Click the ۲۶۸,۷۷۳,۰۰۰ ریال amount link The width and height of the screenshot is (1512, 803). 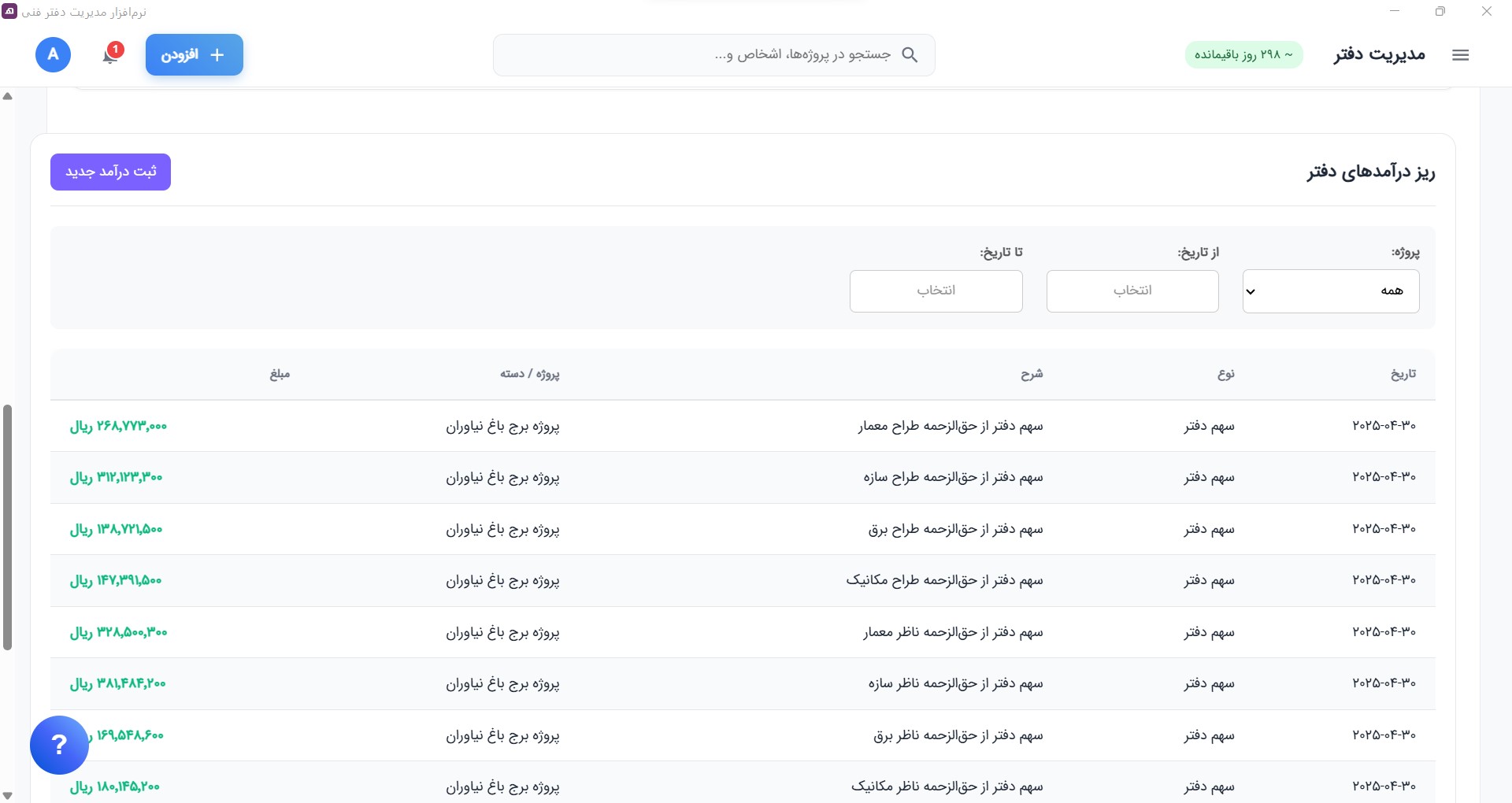tap(119, 427)
